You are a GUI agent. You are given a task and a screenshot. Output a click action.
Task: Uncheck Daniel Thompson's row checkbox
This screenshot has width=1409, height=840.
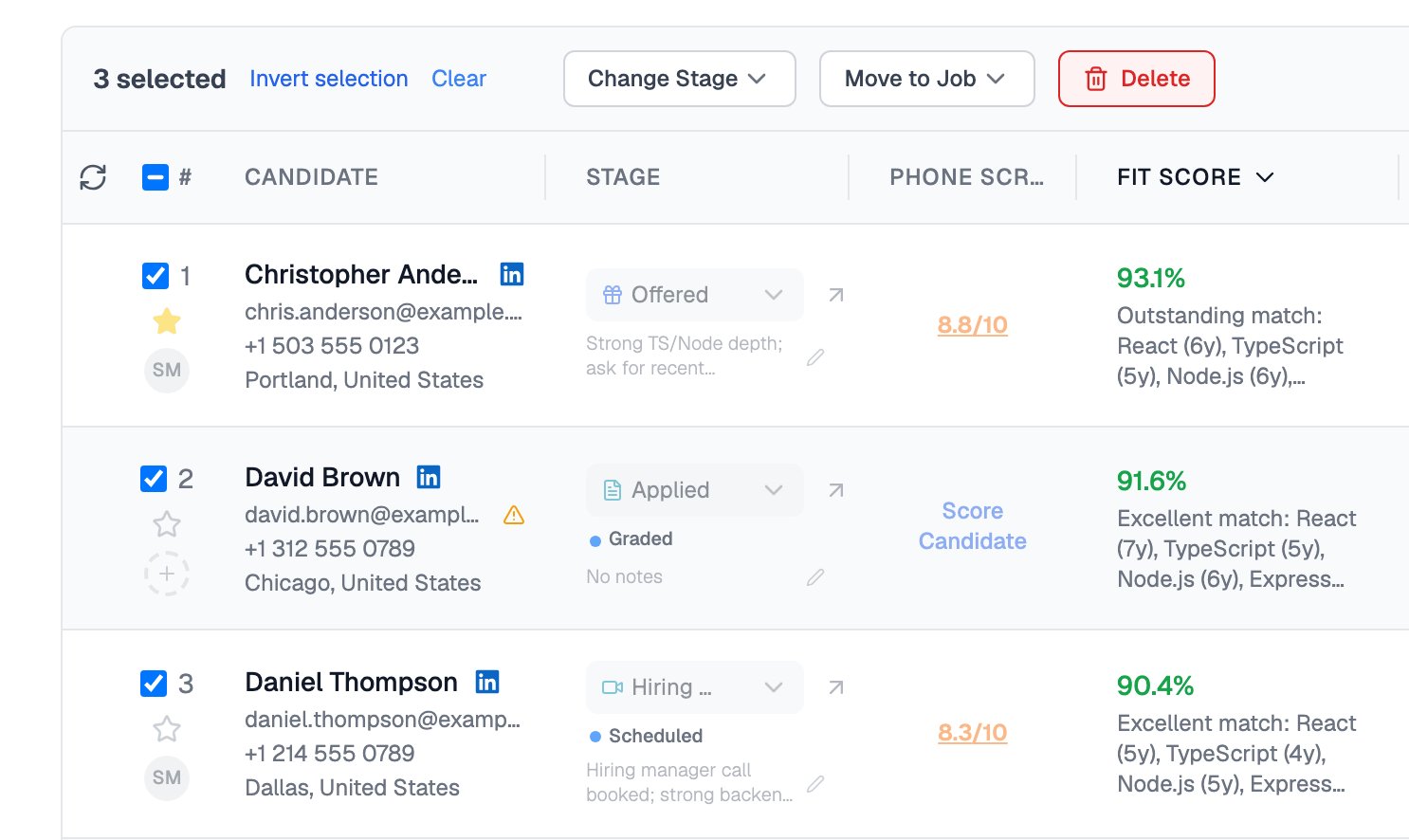pos(154,684)
